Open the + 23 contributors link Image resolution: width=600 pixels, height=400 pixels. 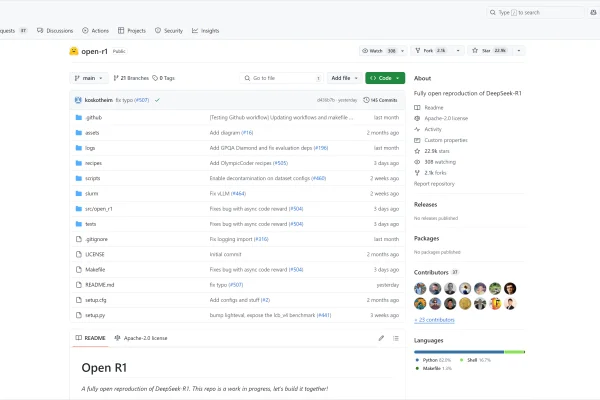click(434, 320)
